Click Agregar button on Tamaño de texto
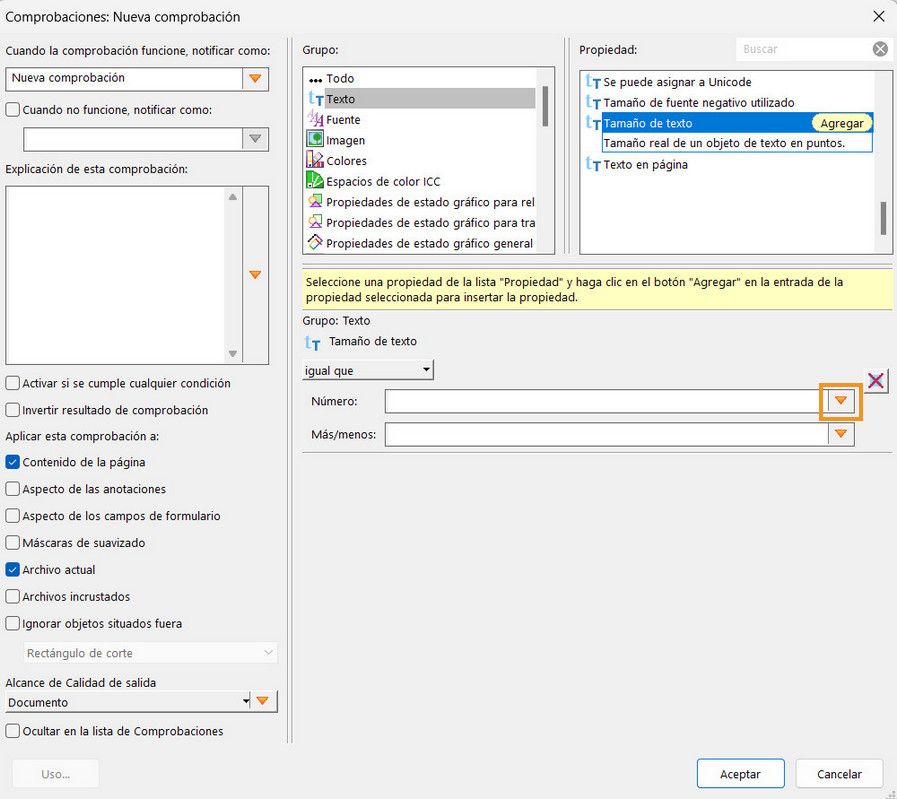Viewport: 897px width, 799px height. click(842, 123)
